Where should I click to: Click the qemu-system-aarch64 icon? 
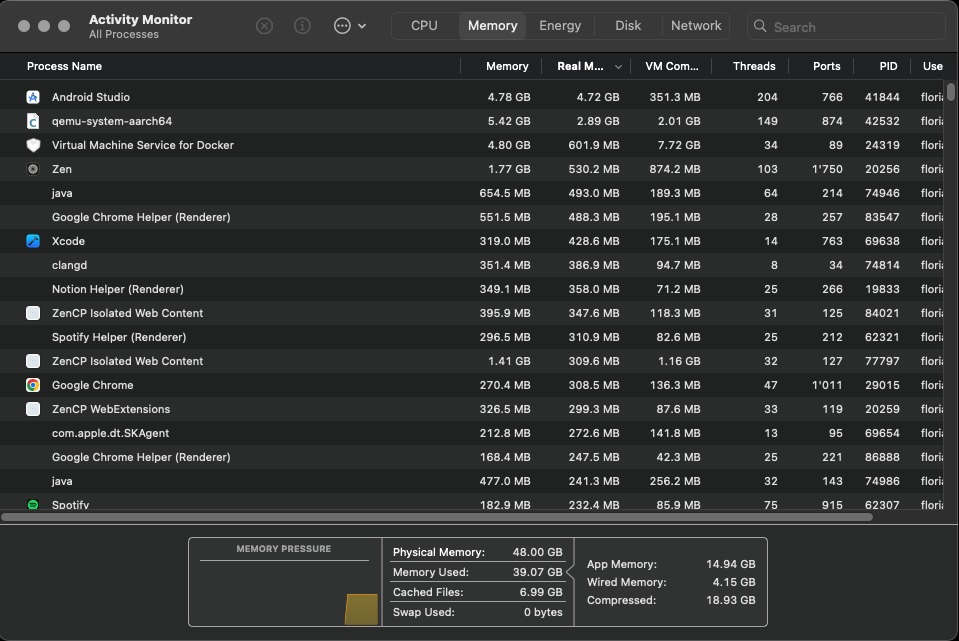(x=33, y=121)
